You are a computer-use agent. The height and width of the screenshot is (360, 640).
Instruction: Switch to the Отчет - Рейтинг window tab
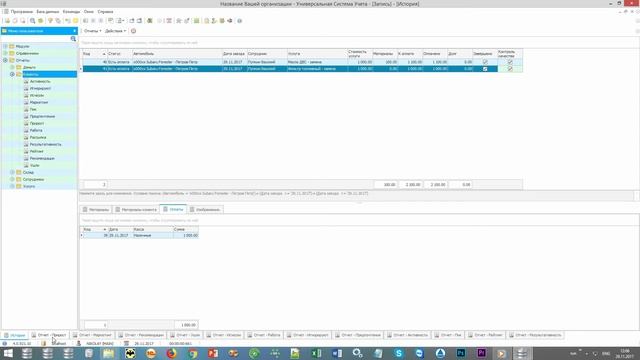pyautogui.click(x=485, y=335)
